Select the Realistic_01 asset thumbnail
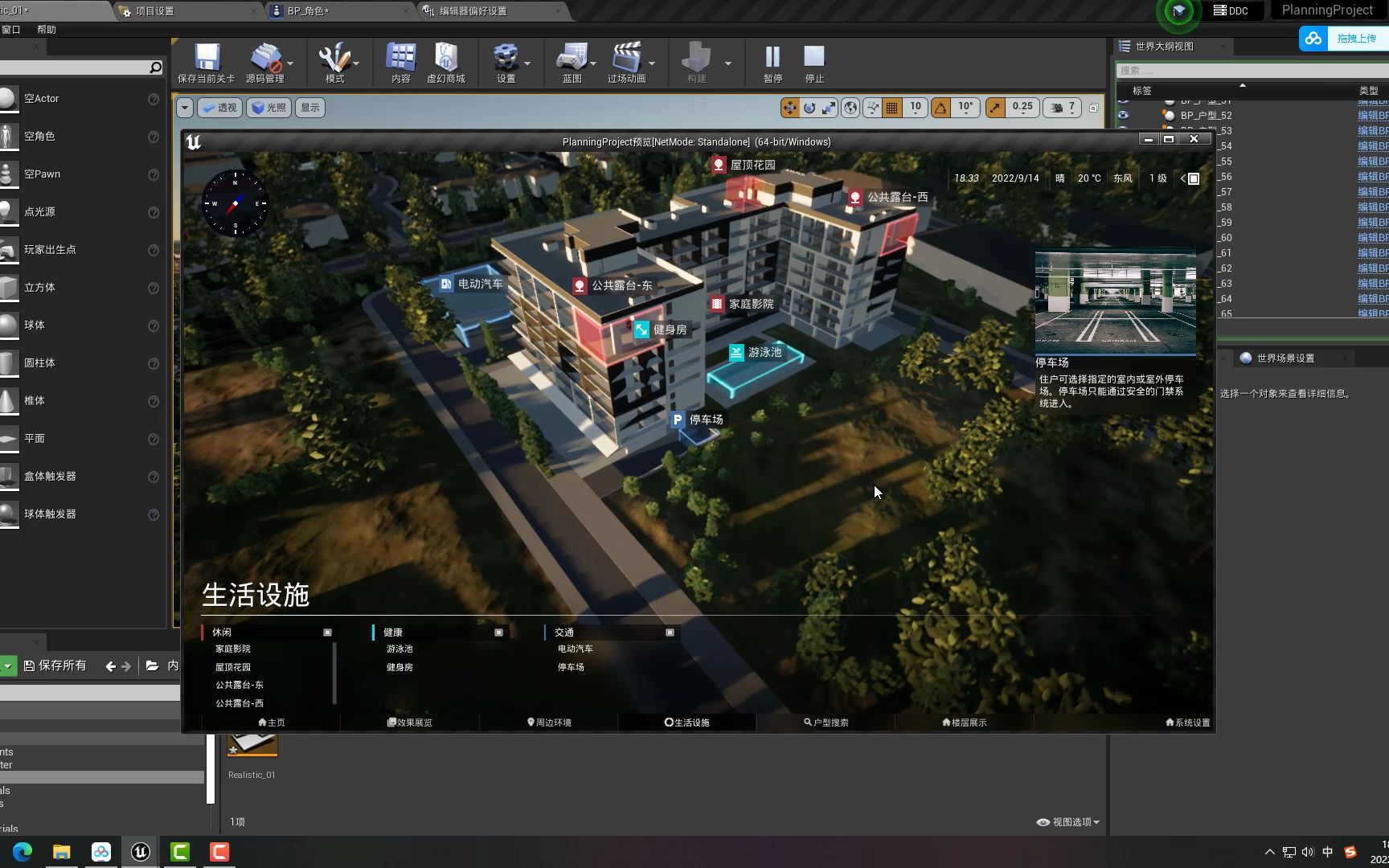The image size is (1389, 868). pyautogui.click(x=252, y=744)
